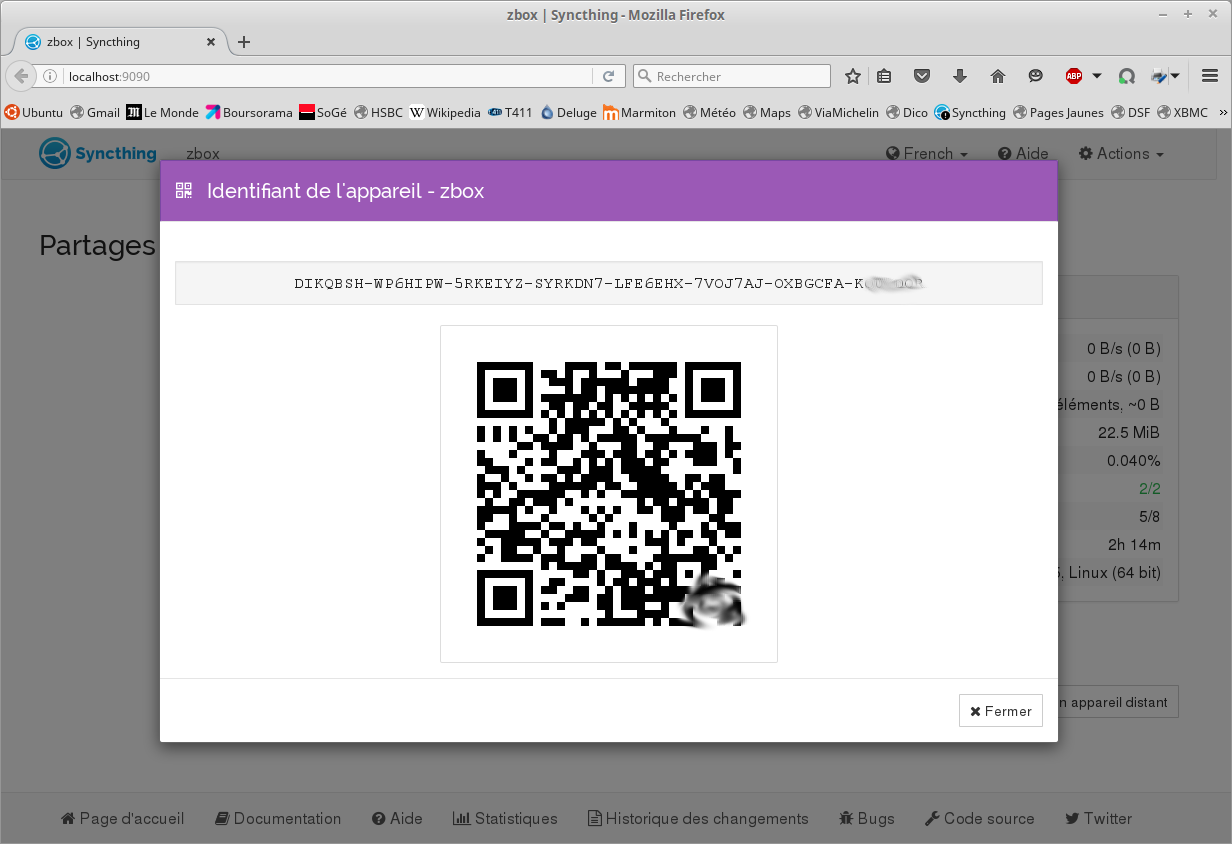Open the Deluge bookmark

pyautogui.click(x=568, y=113)
